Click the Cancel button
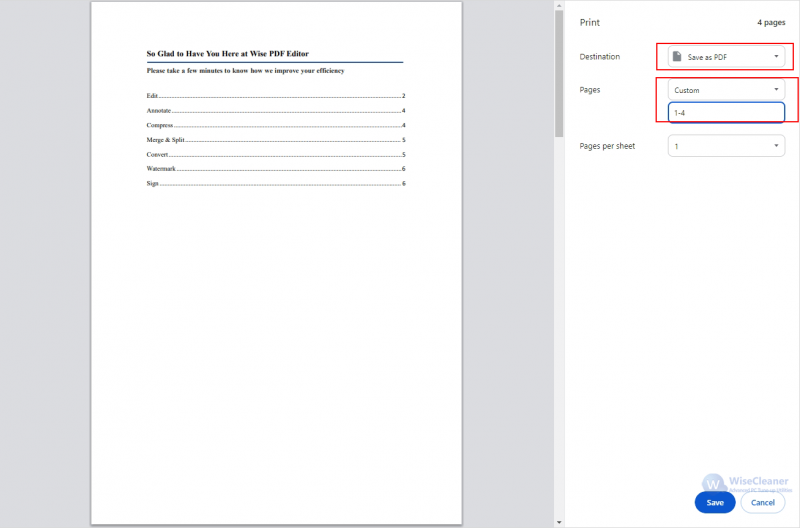Image resolution: width=800 pixels, height=528 pixels. pyautogui.click(x=762, y=502)
